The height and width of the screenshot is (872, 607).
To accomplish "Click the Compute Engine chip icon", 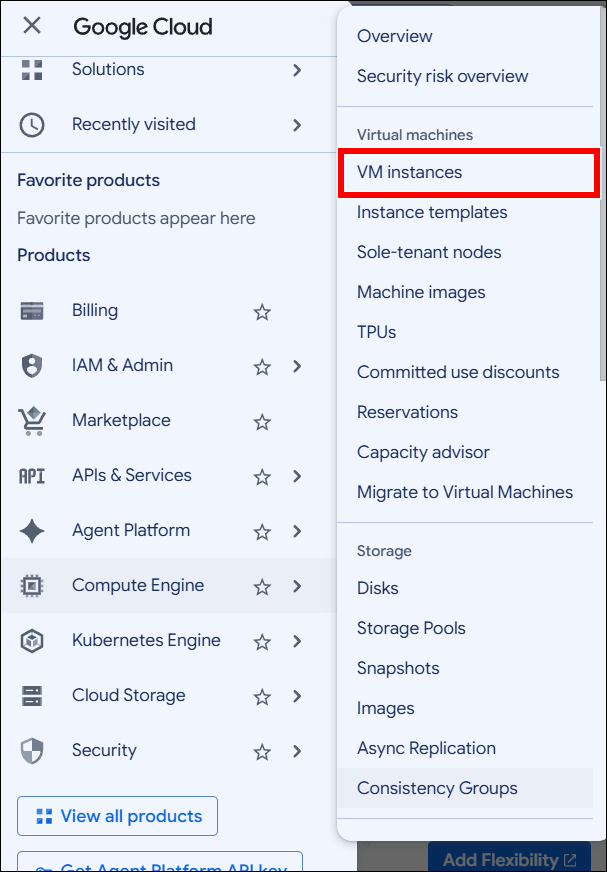I will [x=32, y=586].
